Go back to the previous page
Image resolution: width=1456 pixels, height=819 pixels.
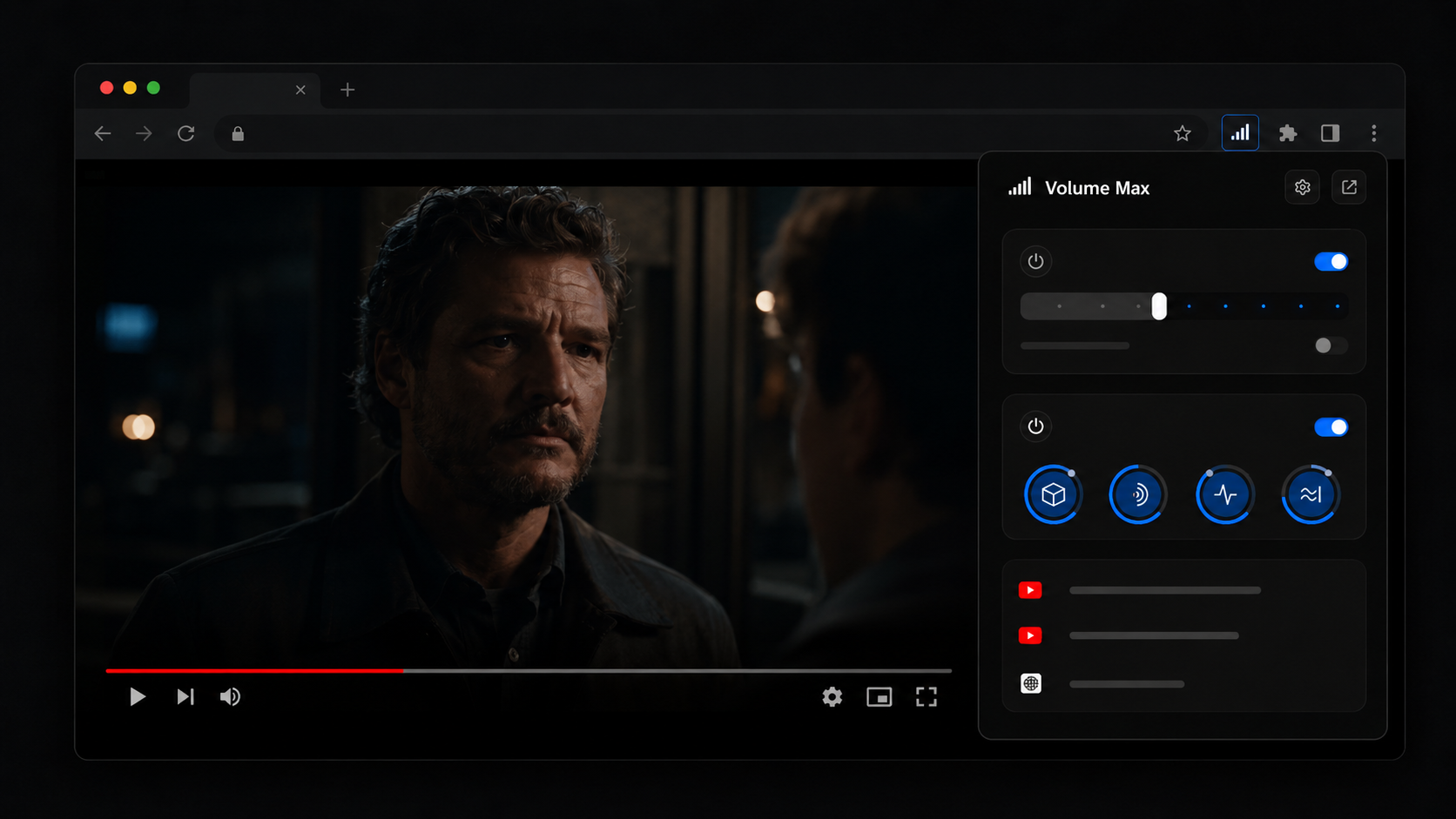point(103,133)
